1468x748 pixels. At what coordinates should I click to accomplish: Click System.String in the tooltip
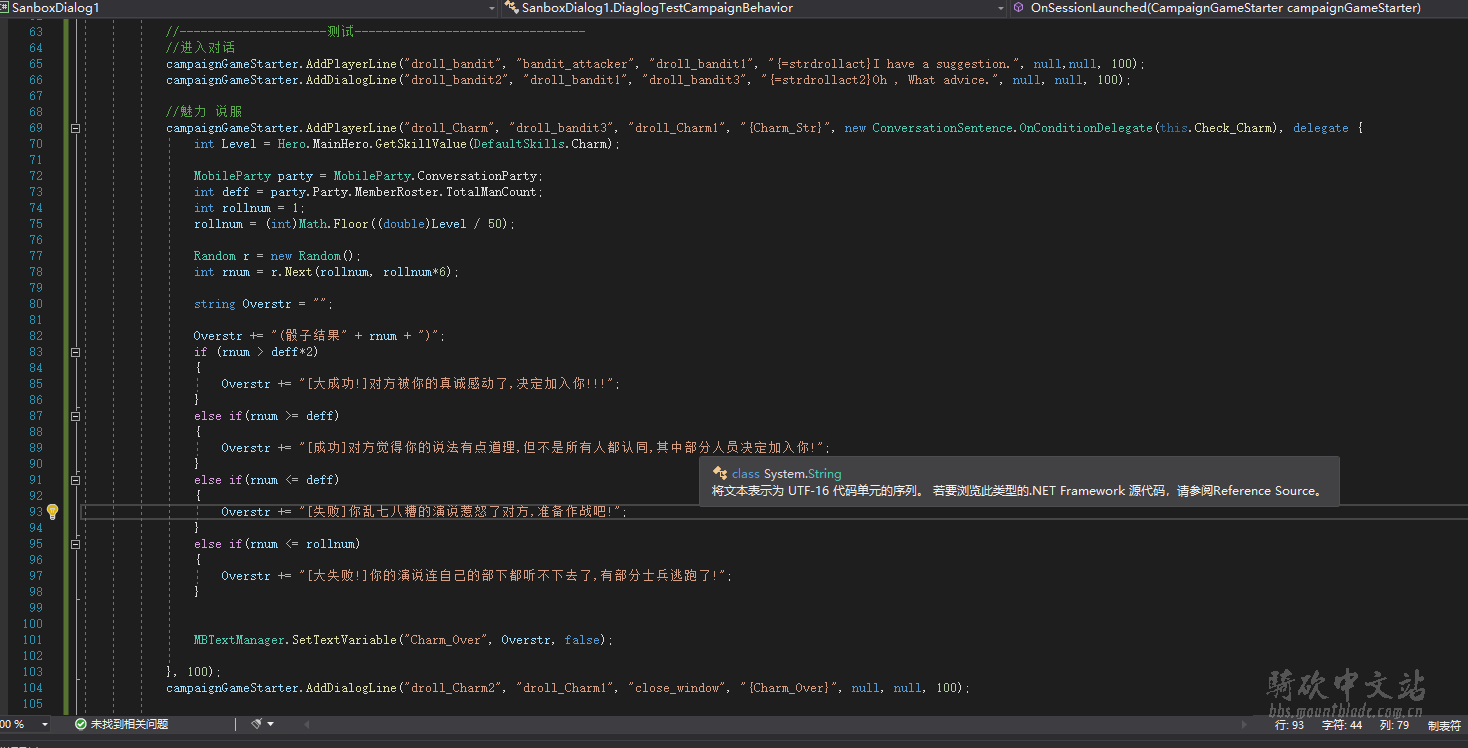coord(802,474)
